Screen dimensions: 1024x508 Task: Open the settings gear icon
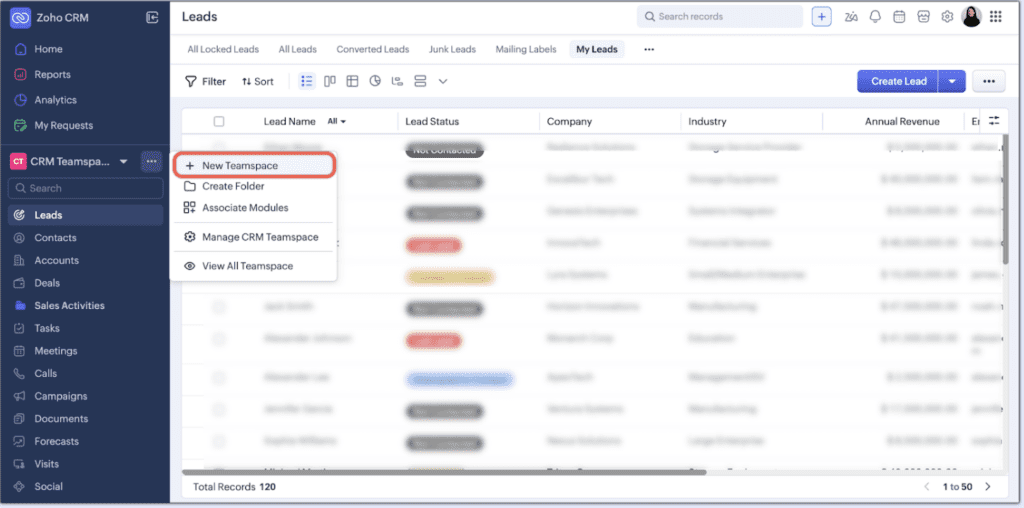pos(946,17)
